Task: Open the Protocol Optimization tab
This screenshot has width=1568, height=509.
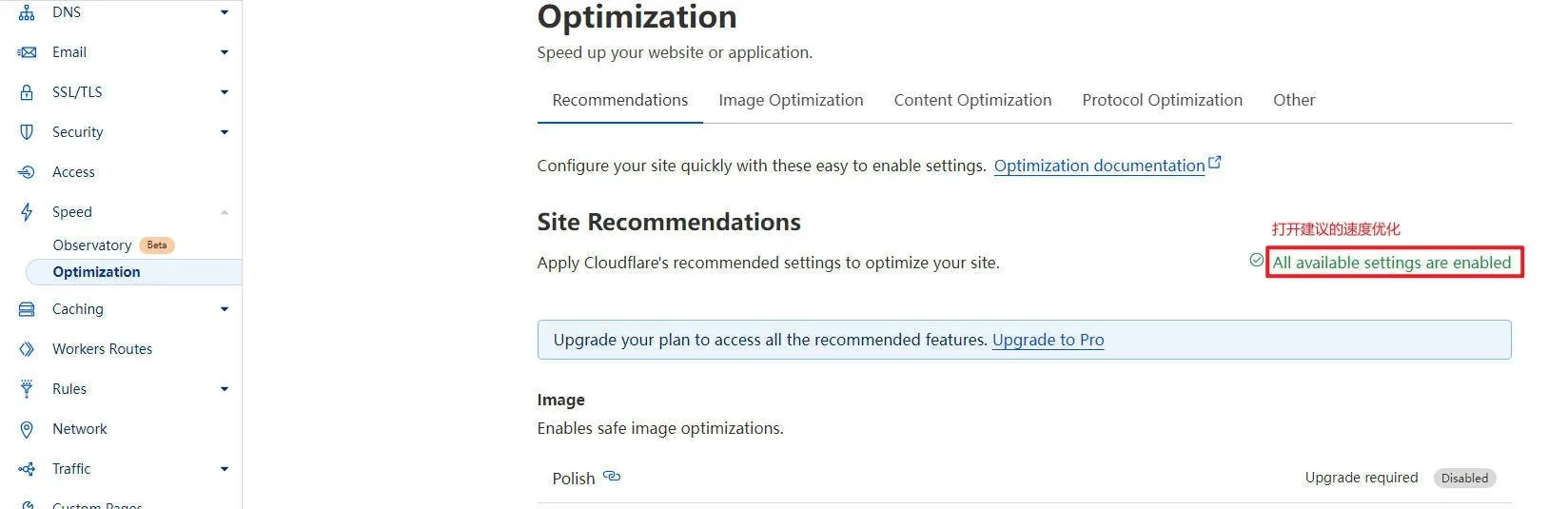Action: pyautogui.click(x=1162, y=100)
